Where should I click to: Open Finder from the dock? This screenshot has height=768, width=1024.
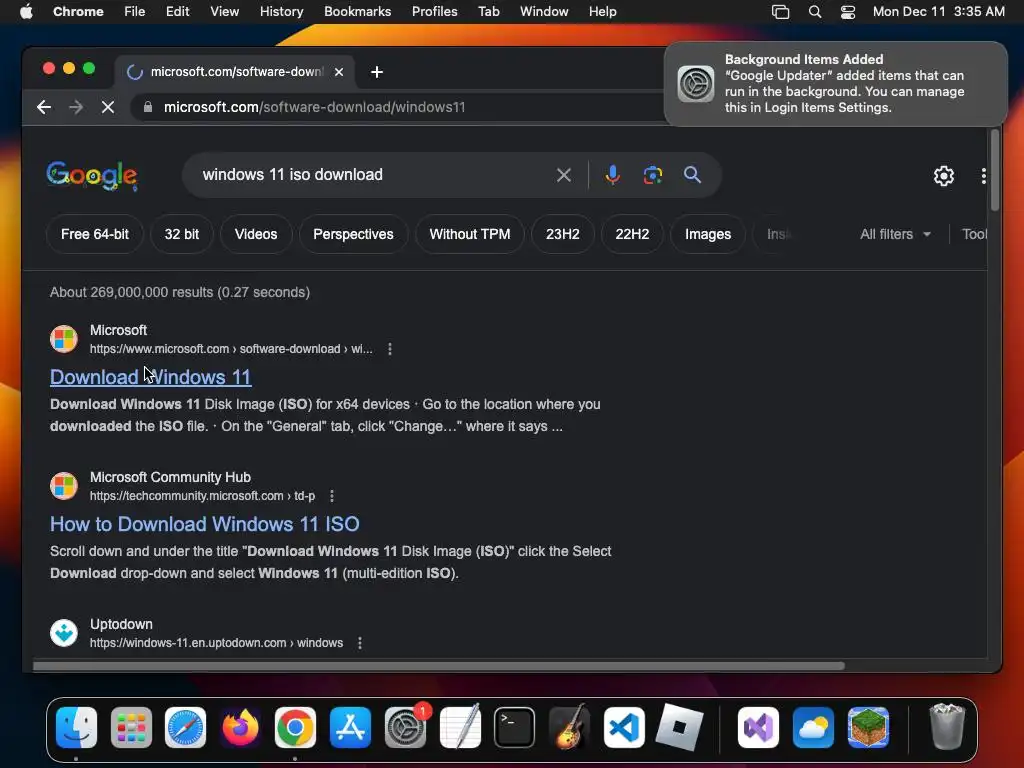point(76,728)
